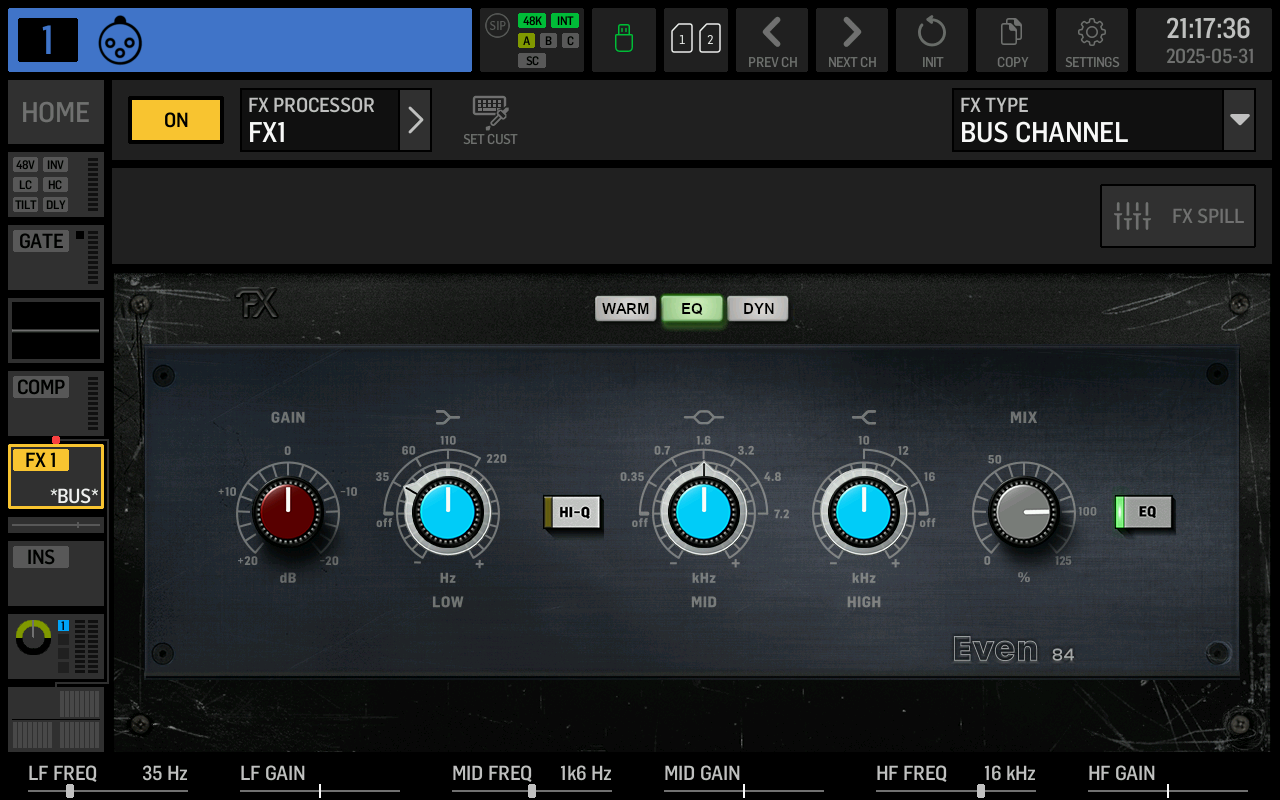Open the DYN tab of the Even 84

(x=757, y=308)
